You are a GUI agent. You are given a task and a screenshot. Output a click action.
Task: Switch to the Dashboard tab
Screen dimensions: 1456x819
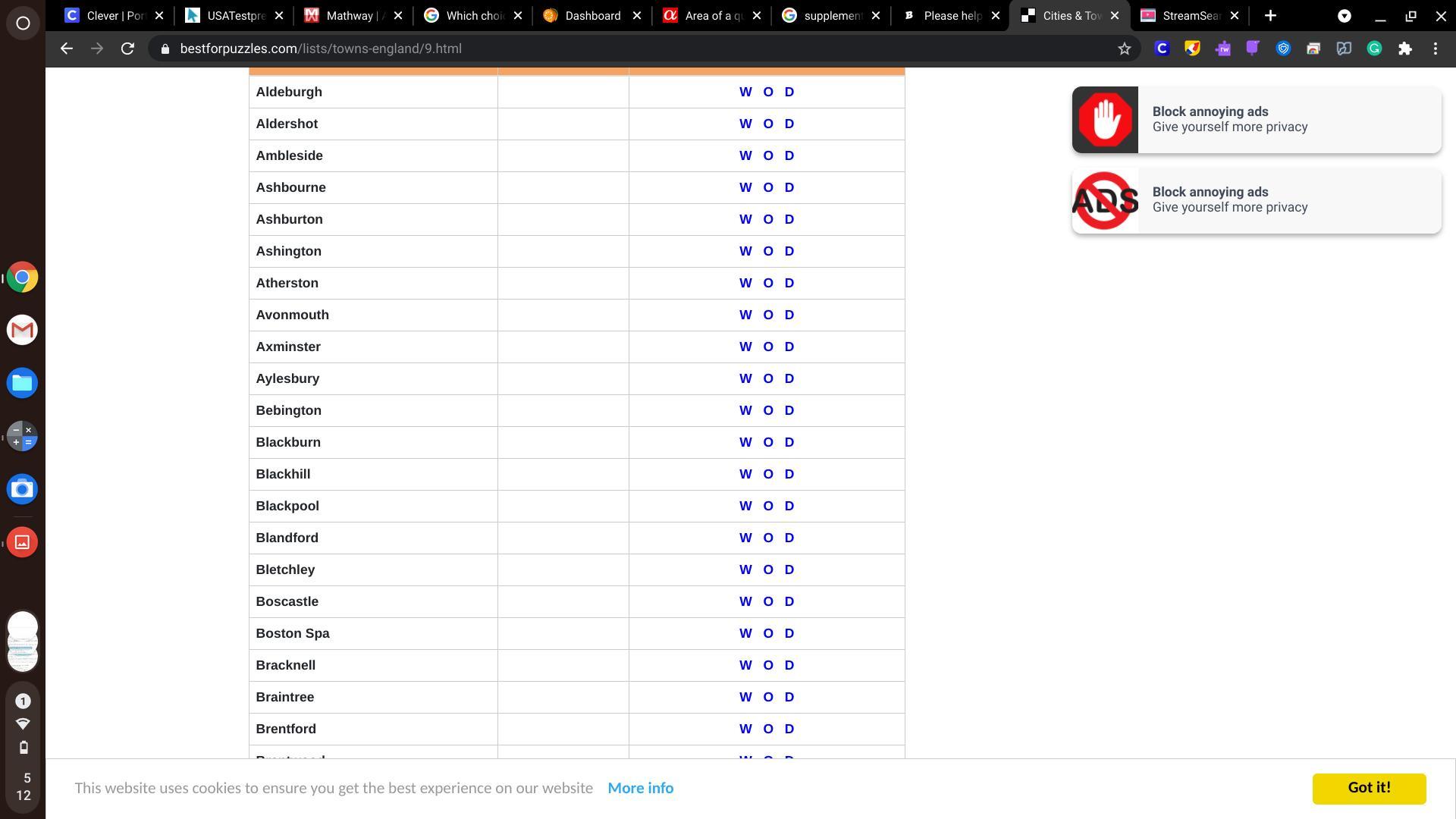(x=591, y=15)
